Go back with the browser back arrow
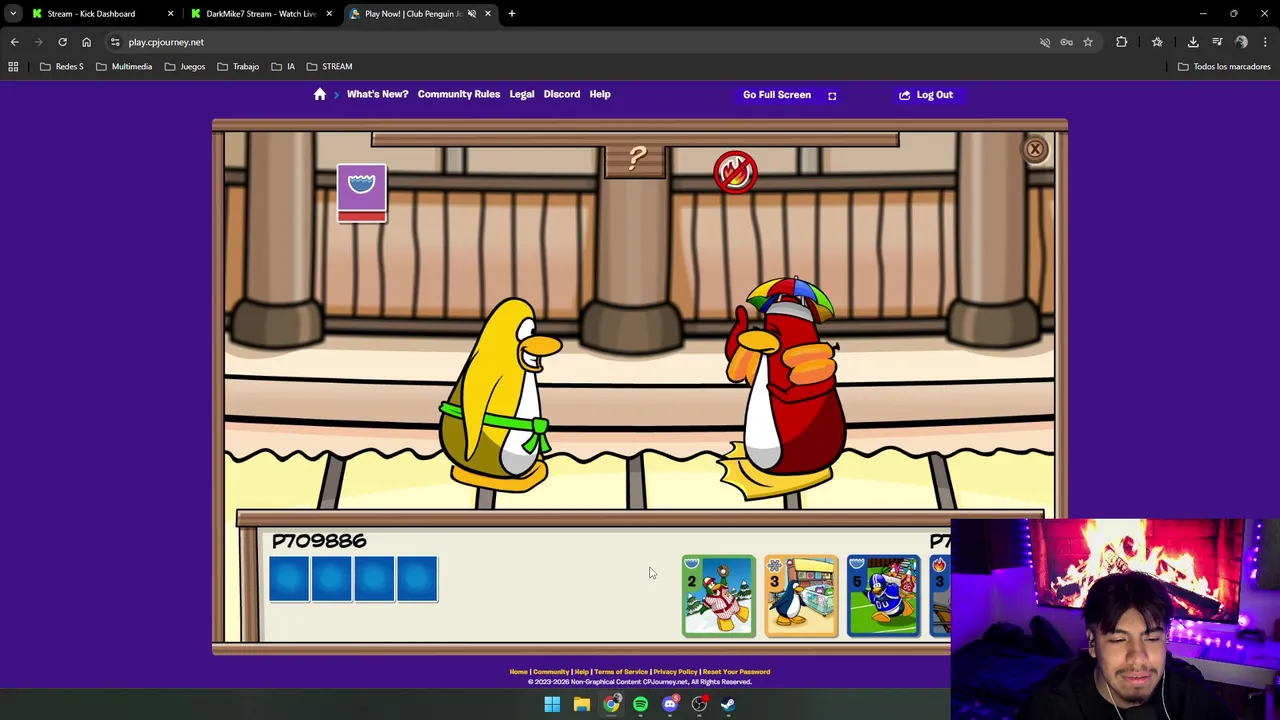Screen dimensions: 1280x720 tap(14, 42)
